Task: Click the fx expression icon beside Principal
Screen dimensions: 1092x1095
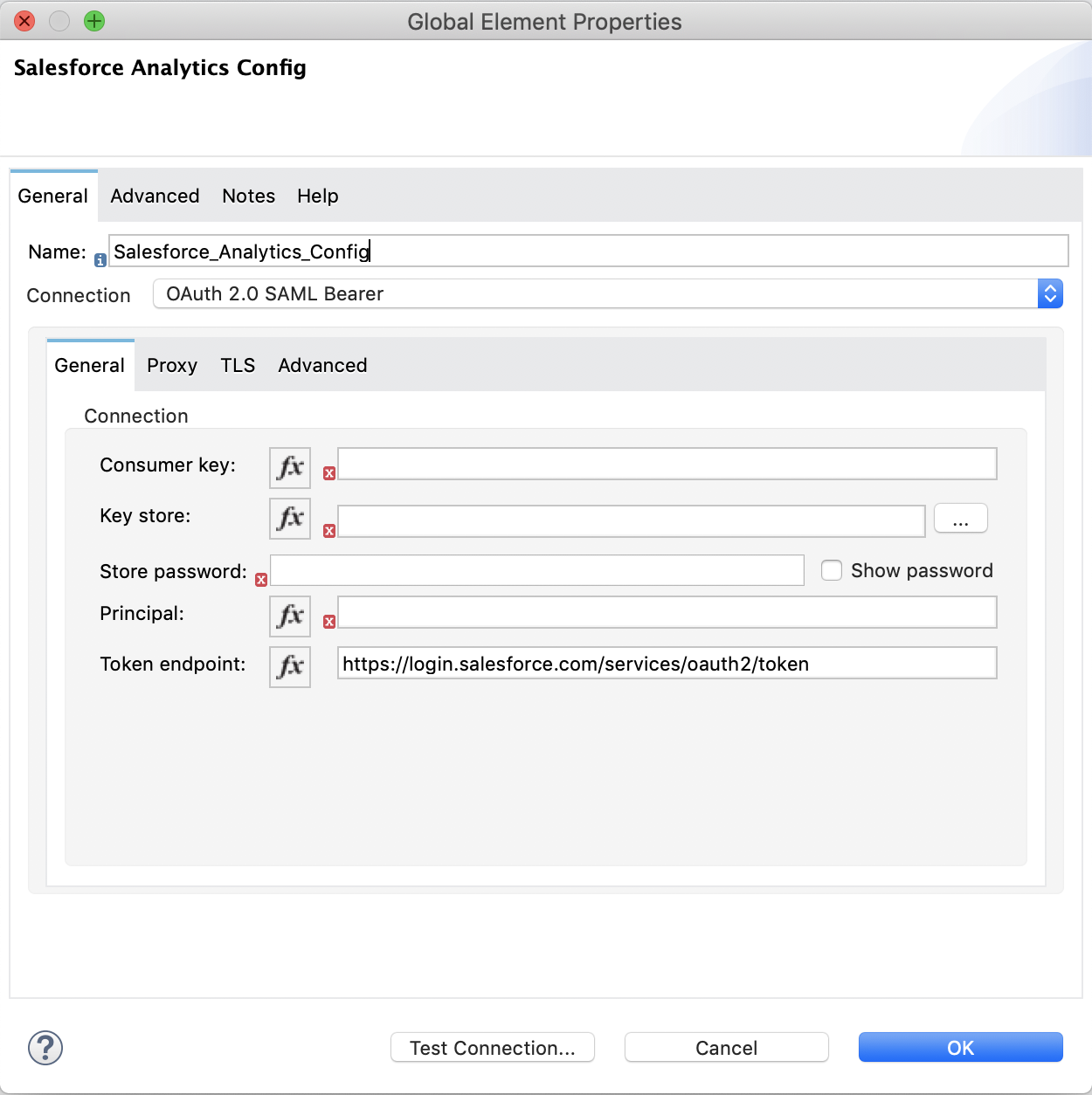Action: point(289,616)
